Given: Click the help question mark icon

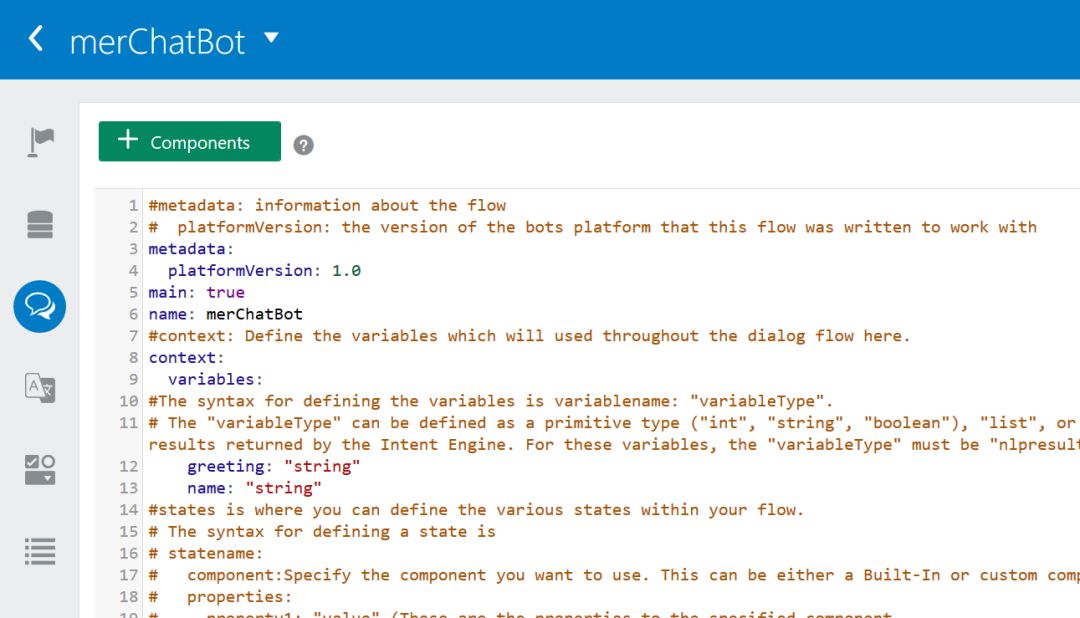Looking at the screenshot, I should [x=303, y=145].
